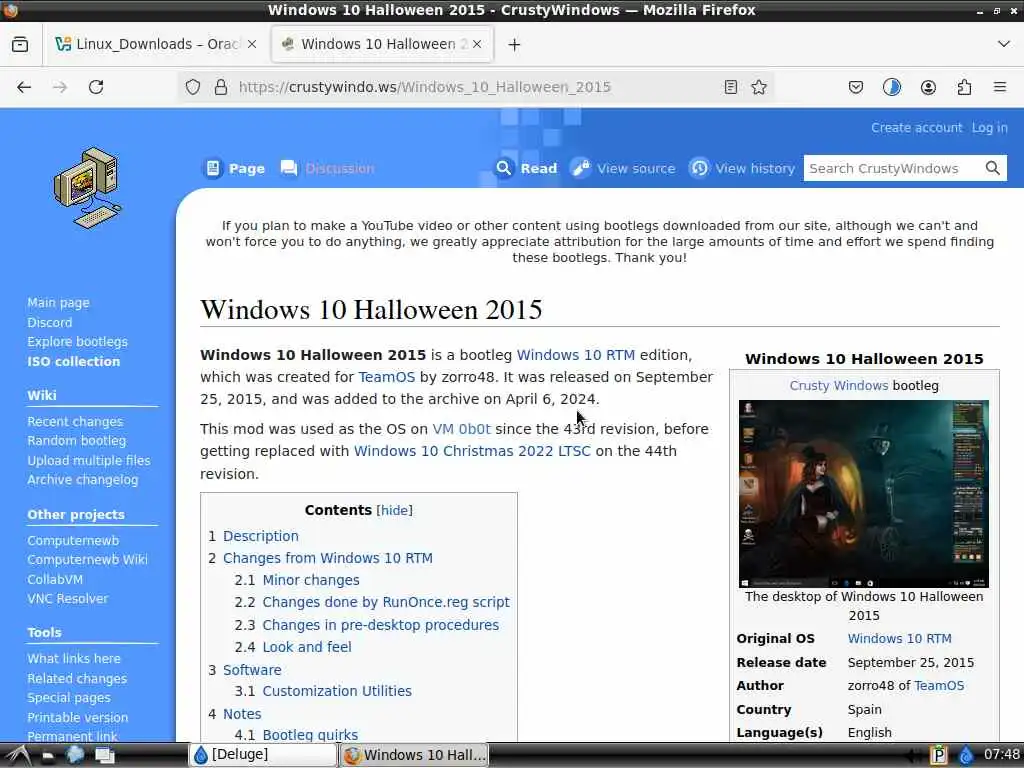The image size is (1024, 768).
Task: Expand the list all tabs chevron
Action: (x=1004, y=44)
